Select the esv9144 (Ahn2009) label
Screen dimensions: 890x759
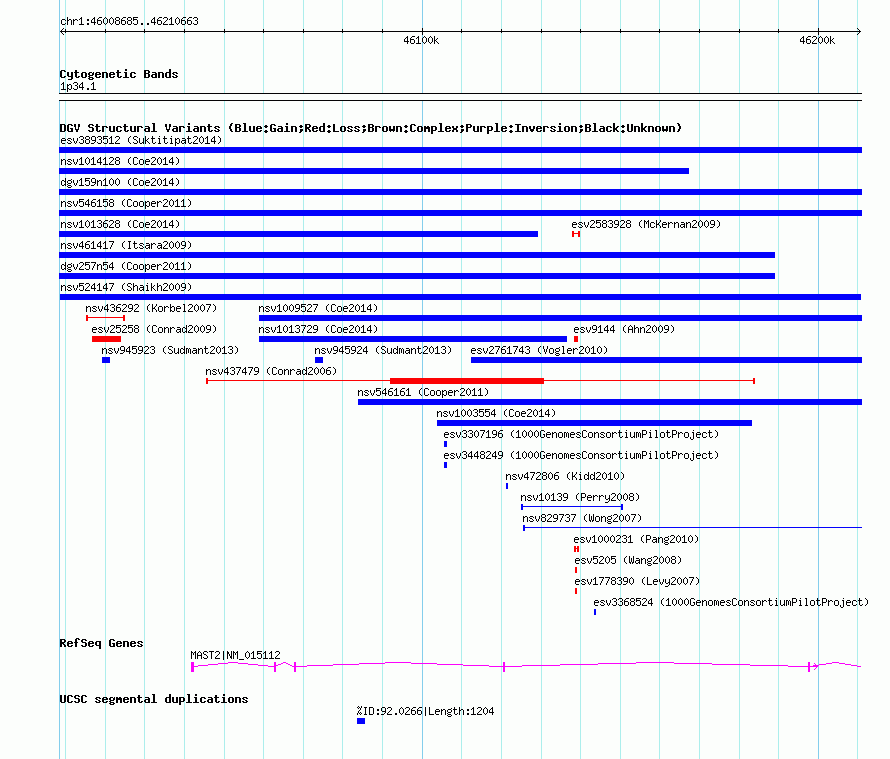624,329
